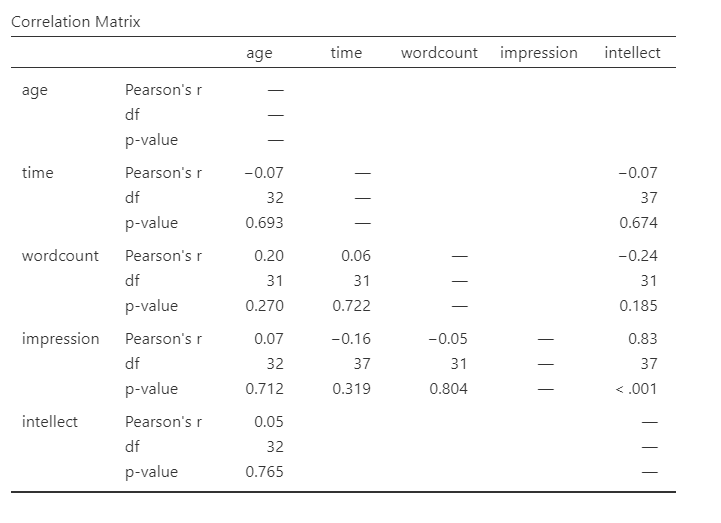Click the impression row label
Image resolution: width=721 pixels, height=523 pixels.
60,339
